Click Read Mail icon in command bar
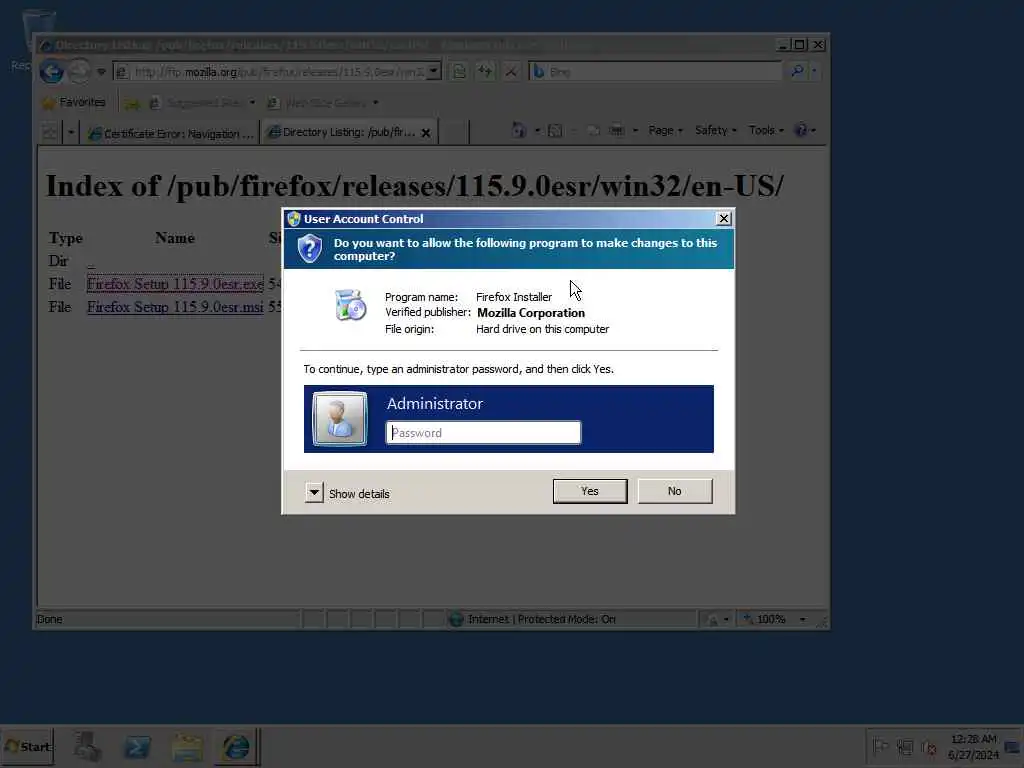The height and width of the screenshot is (768, 1024). point(593,131)
